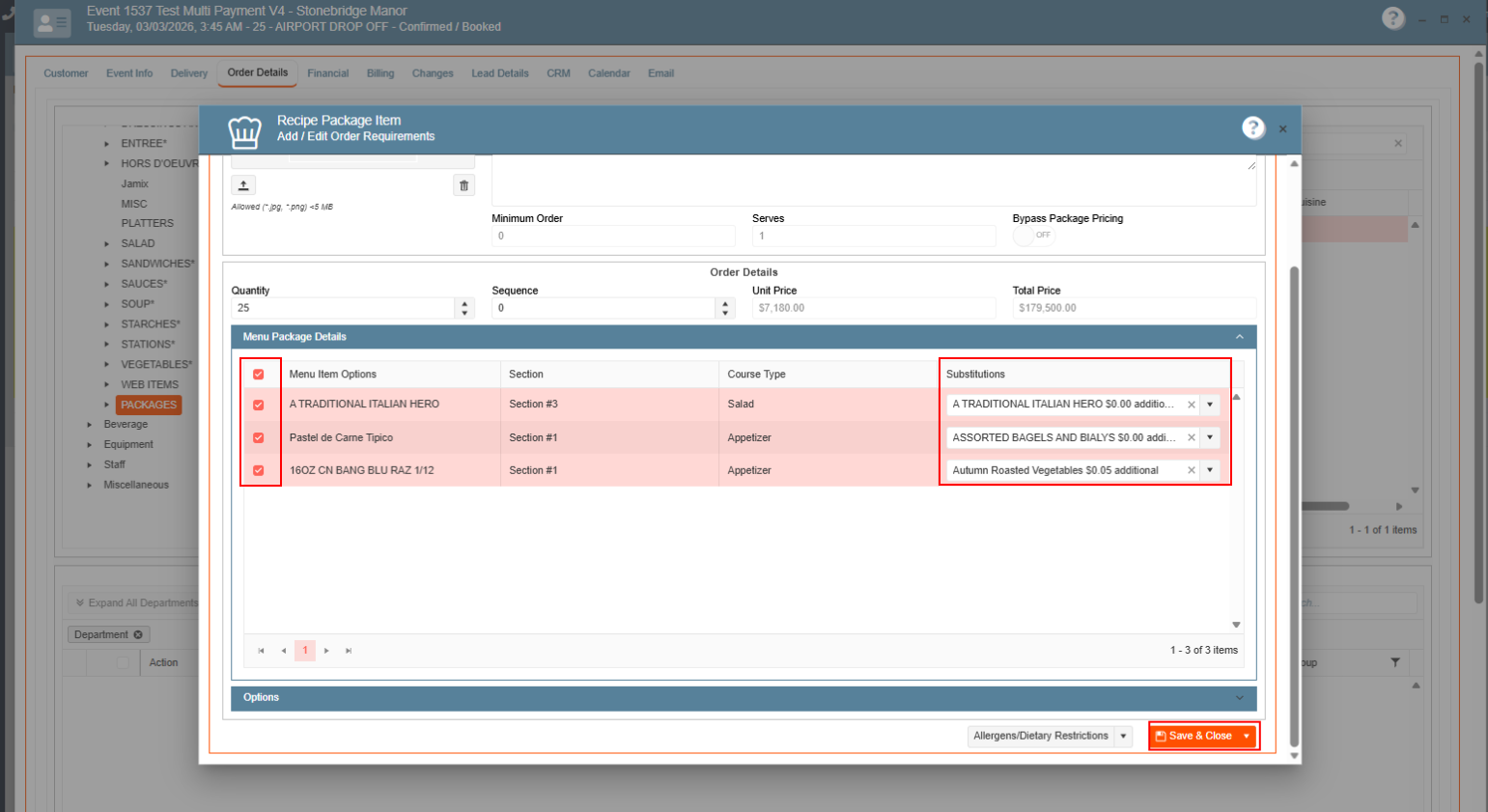The width and height of the screenshot is (1488, 812).
Task: Open substitution dropdown for Traditional Italian Hero
Action: point(1210,405)
